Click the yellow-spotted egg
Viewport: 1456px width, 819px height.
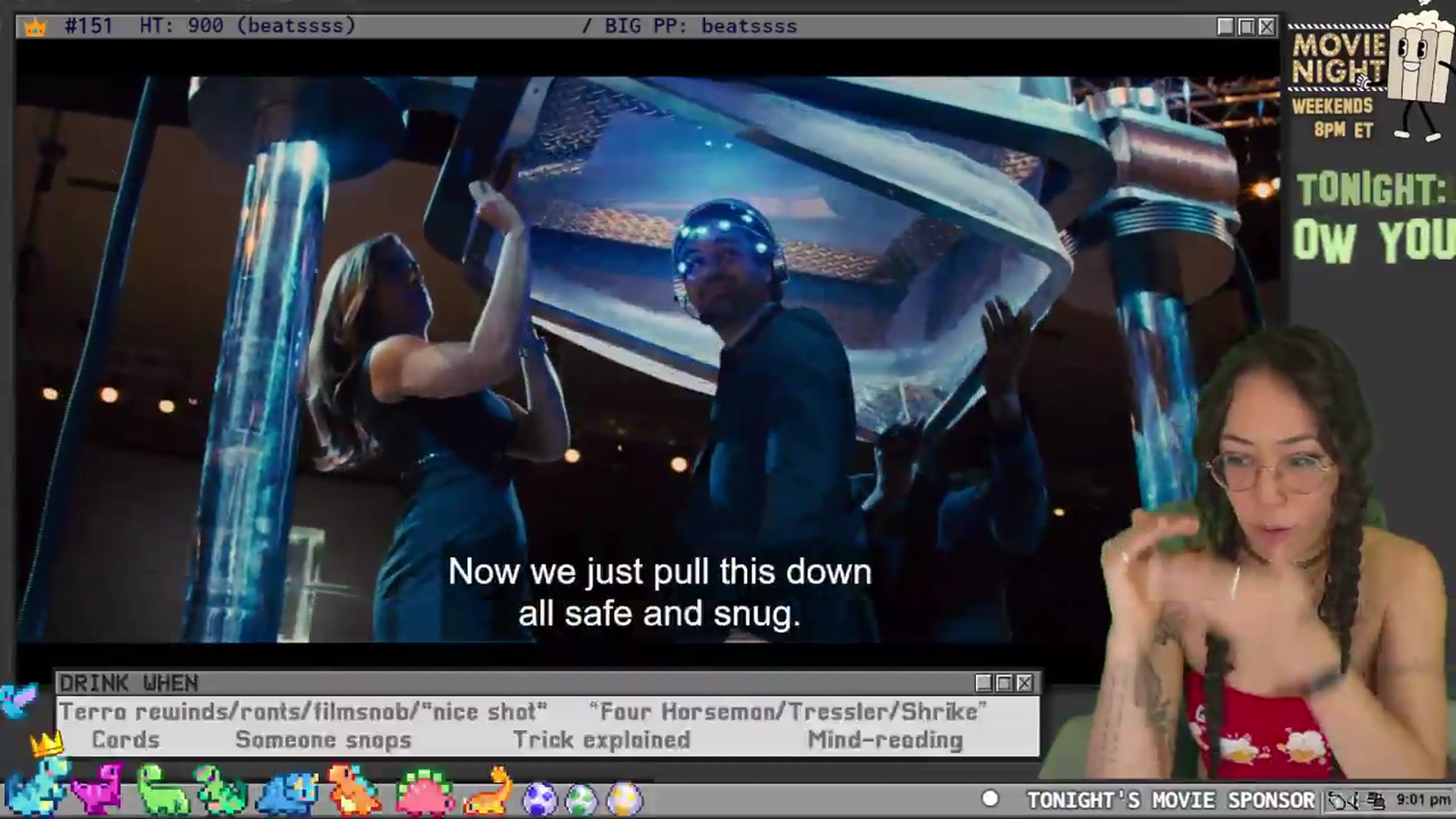pyautogui.click(x=624, y=799)
